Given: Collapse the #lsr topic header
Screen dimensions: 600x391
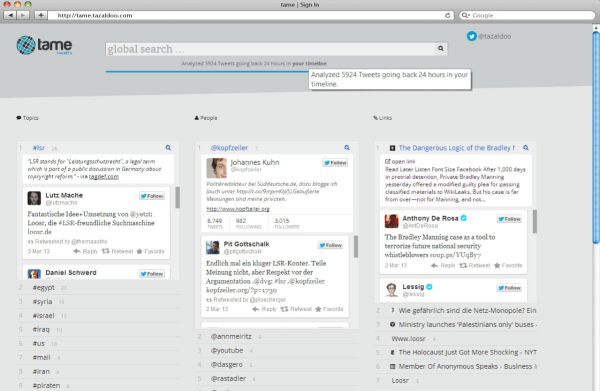Looking at the screenshot, I should 98,148.
